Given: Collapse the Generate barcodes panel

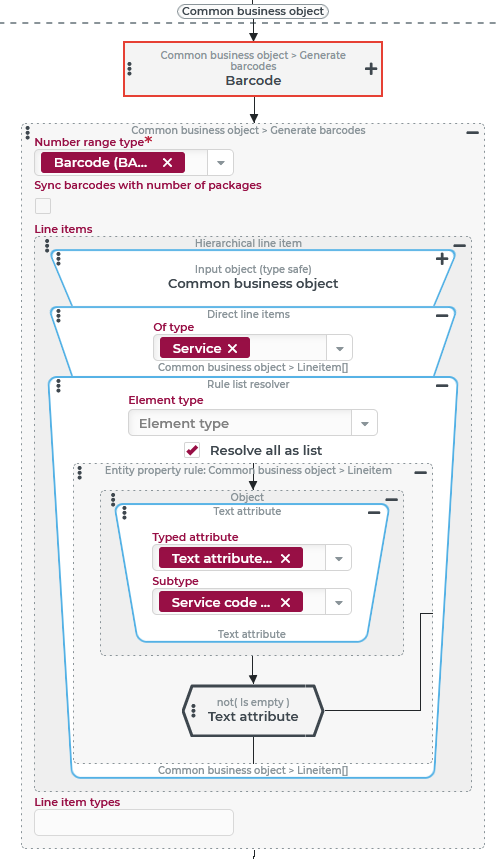Looking at the screenshot, I should tap(473, 133).
